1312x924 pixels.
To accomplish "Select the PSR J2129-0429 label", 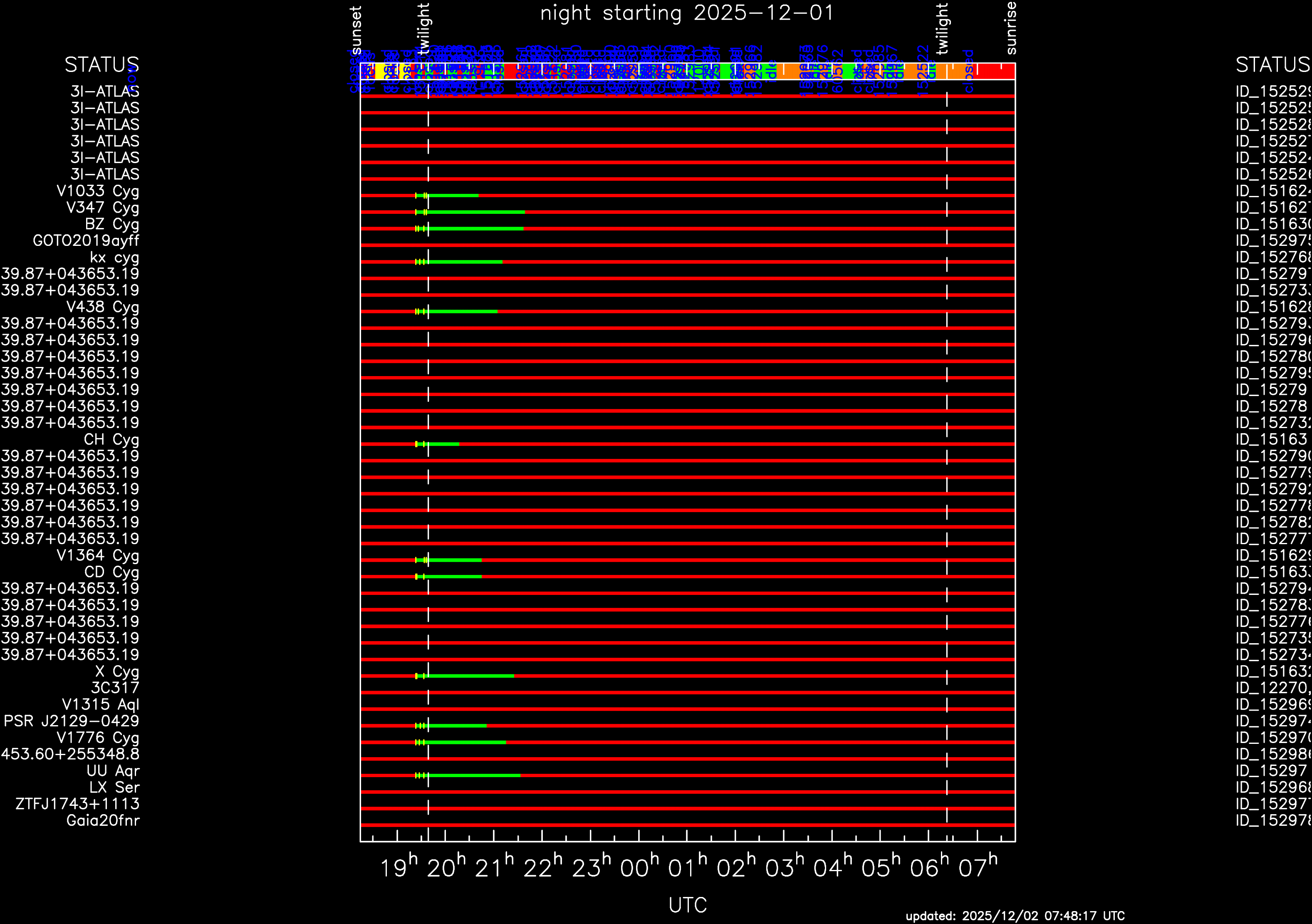I will [72, 721].
